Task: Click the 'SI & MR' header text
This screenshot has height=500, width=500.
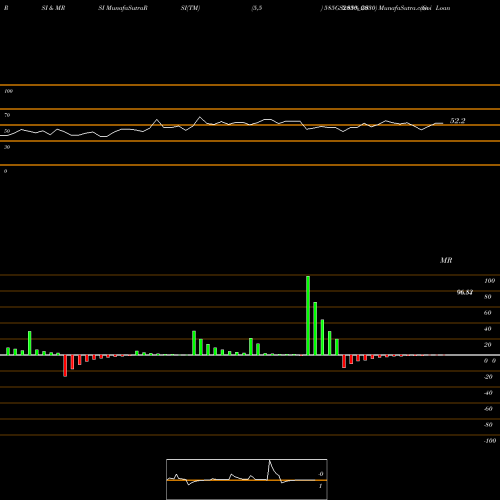Action: [53, 8]
